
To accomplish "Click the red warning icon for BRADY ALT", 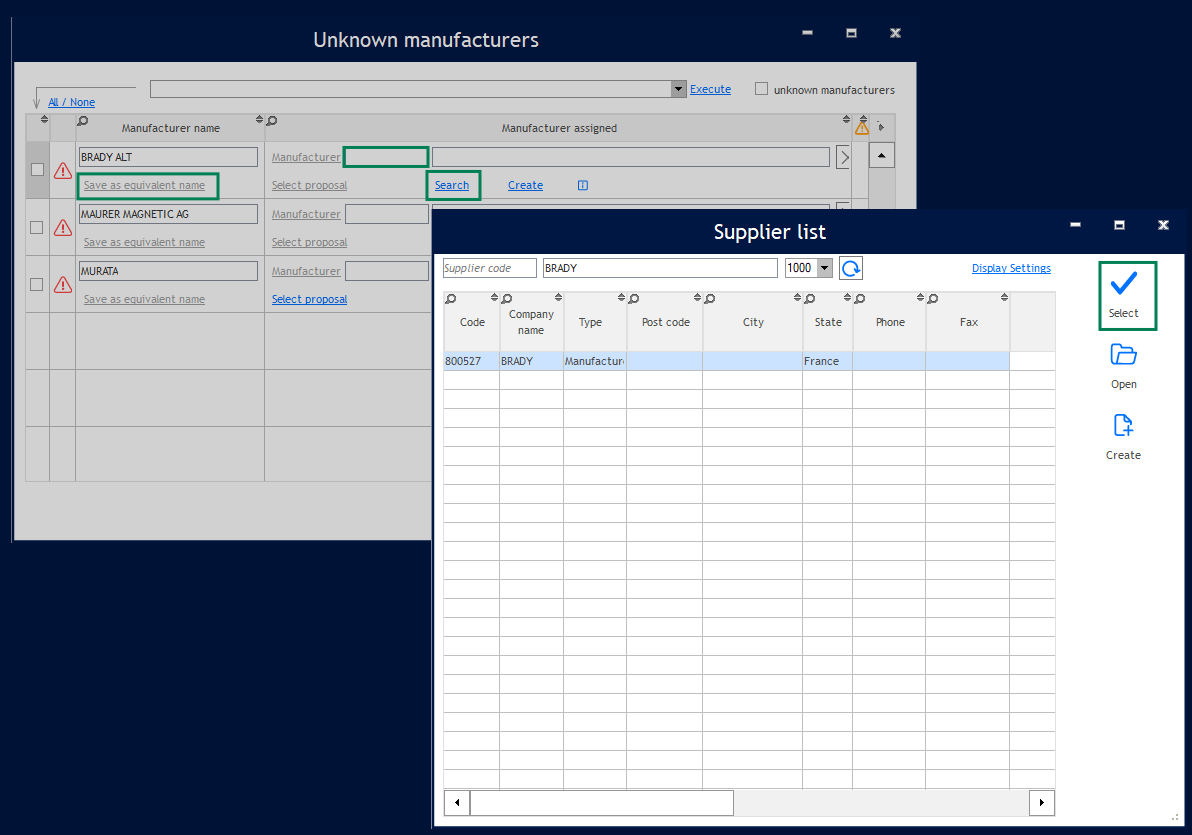I will tap(63, 171).
